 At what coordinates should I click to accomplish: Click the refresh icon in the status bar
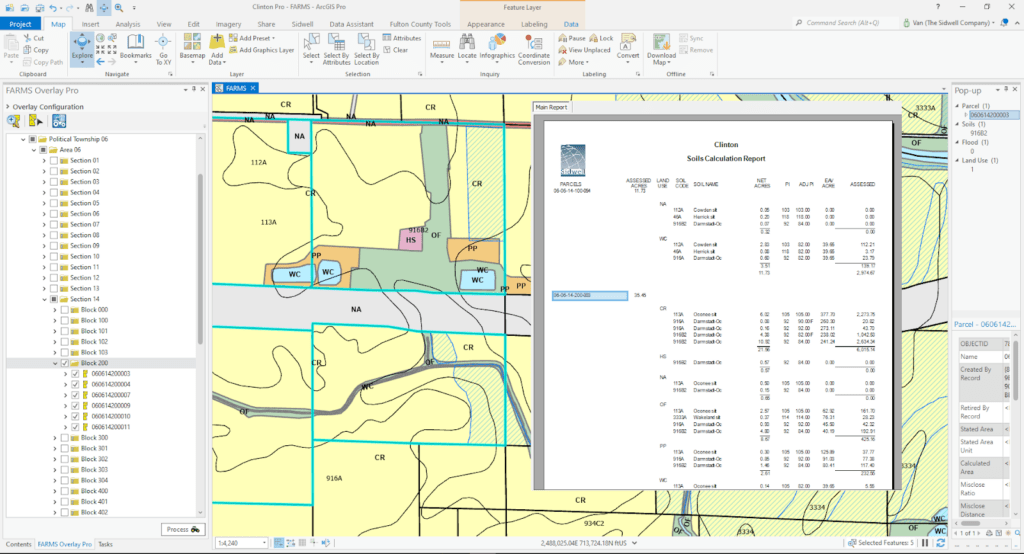click(x=940, y=543)
